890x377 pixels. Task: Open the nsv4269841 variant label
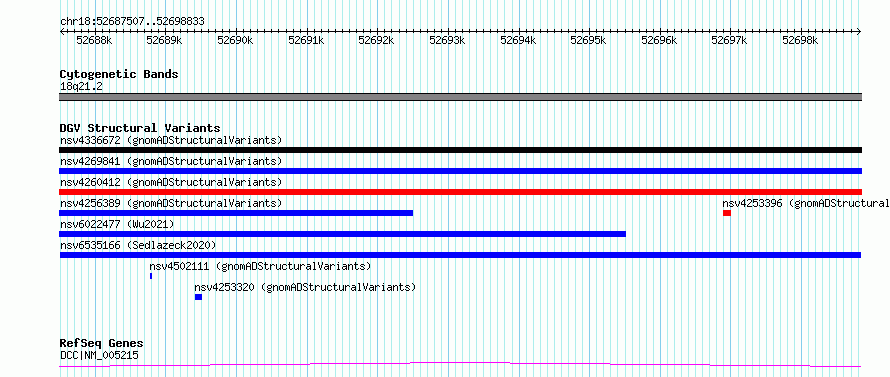(x=171, y=161)
